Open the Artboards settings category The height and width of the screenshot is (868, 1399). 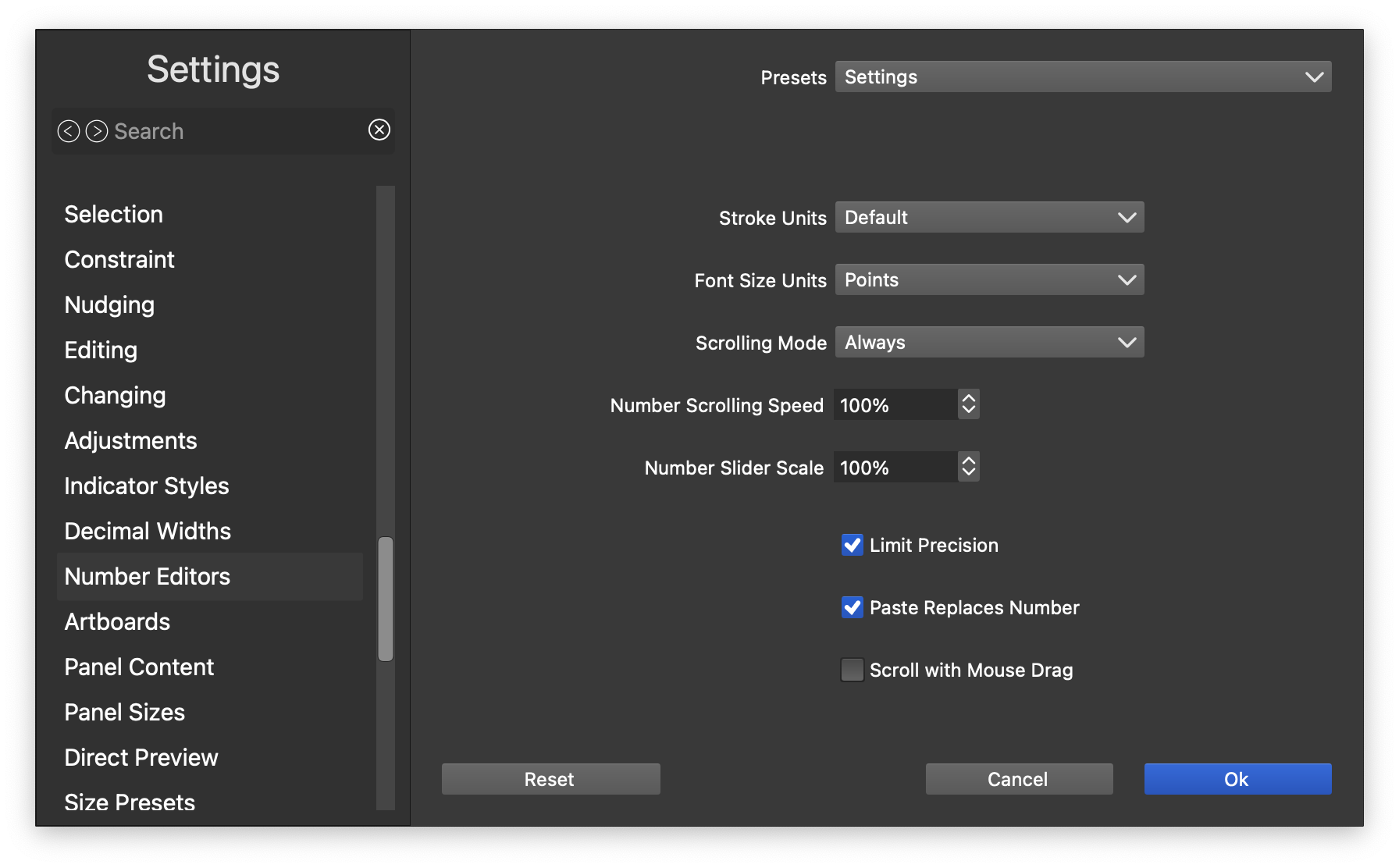[x=117, y=621]
